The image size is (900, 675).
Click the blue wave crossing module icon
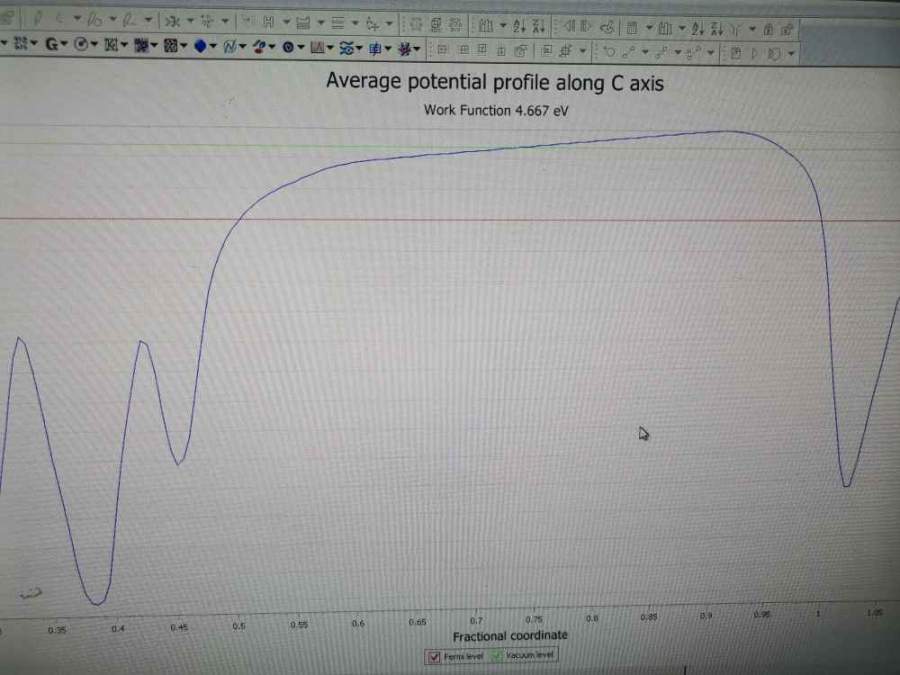pos(346,48)
